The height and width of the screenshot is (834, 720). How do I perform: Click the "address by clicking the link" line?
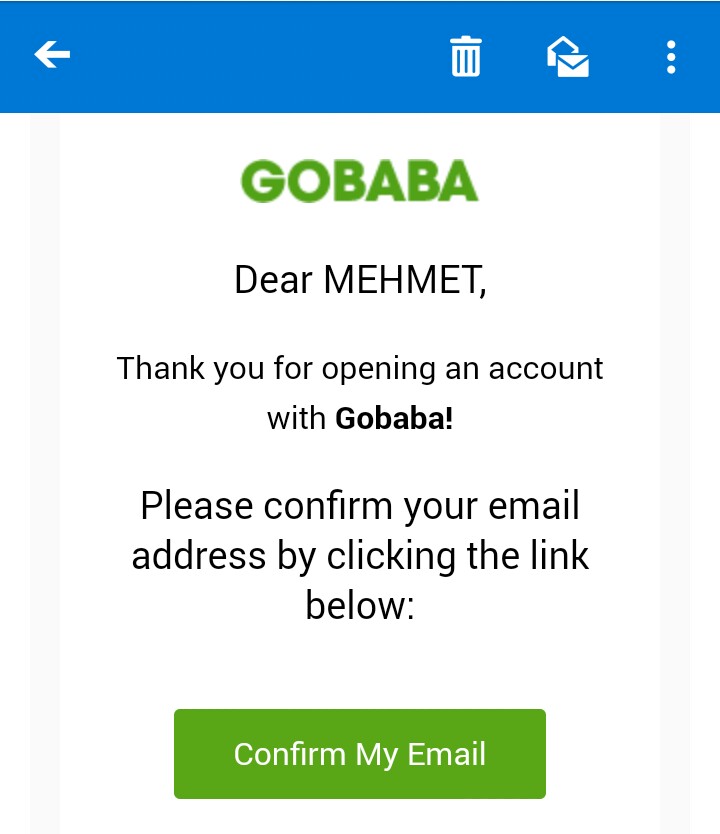point(359,555)
